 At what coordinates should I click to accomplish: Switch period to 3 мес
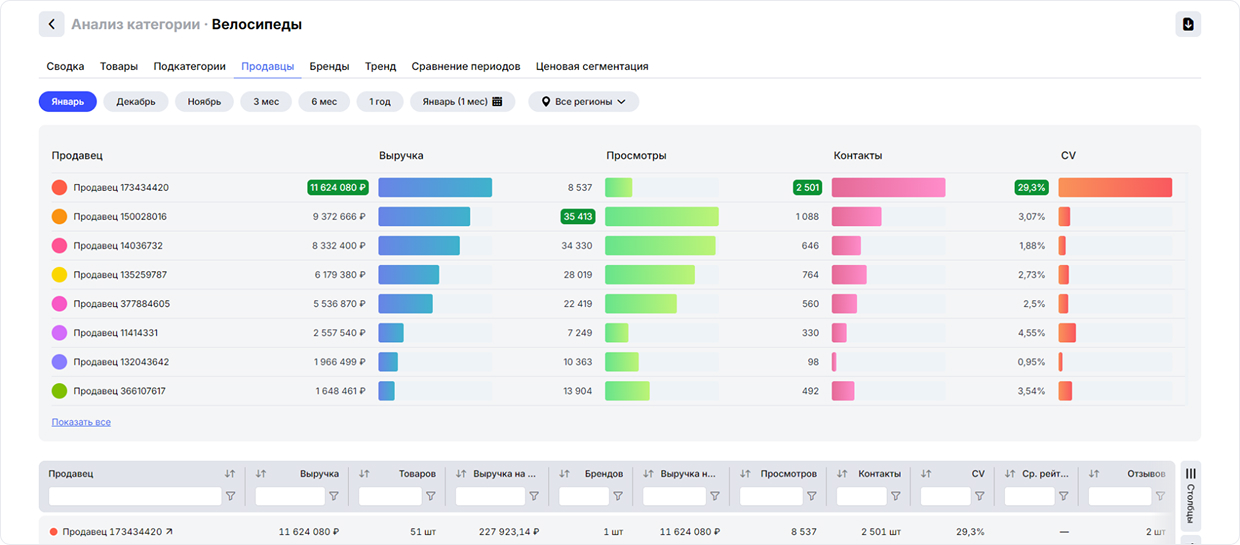[x=266, y=102]
